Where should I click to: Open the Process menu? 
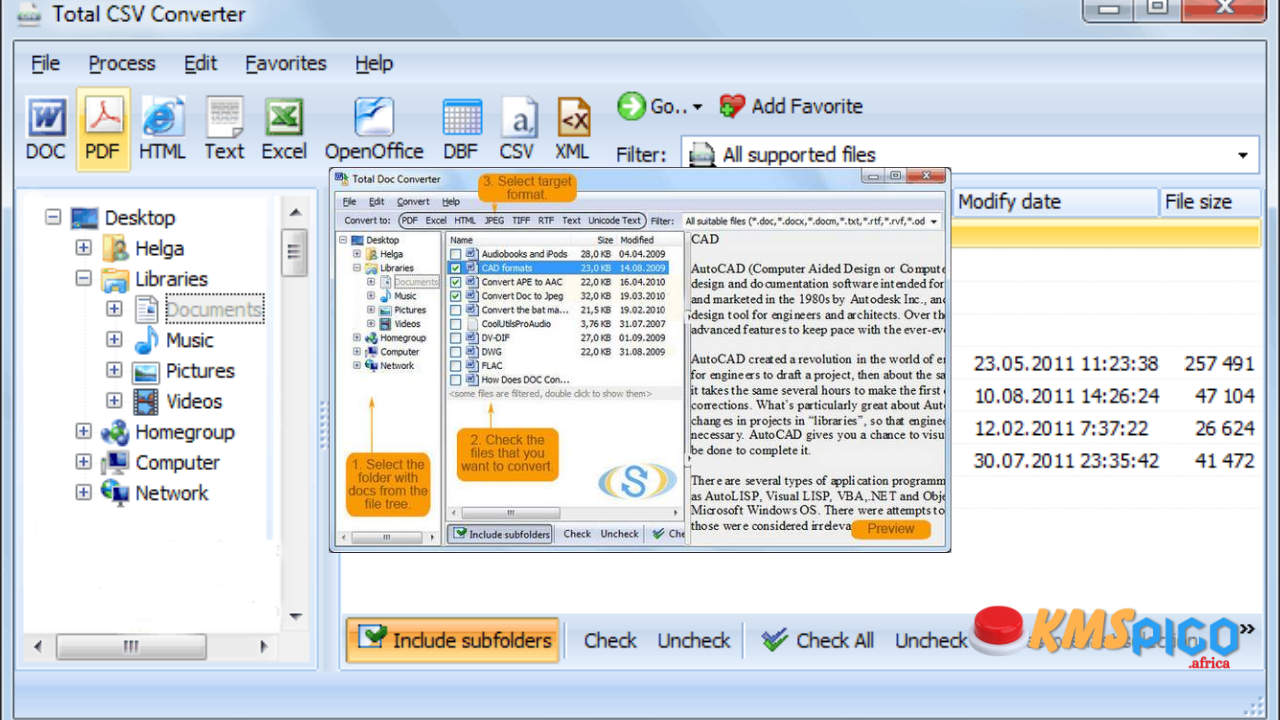[122, 63]
